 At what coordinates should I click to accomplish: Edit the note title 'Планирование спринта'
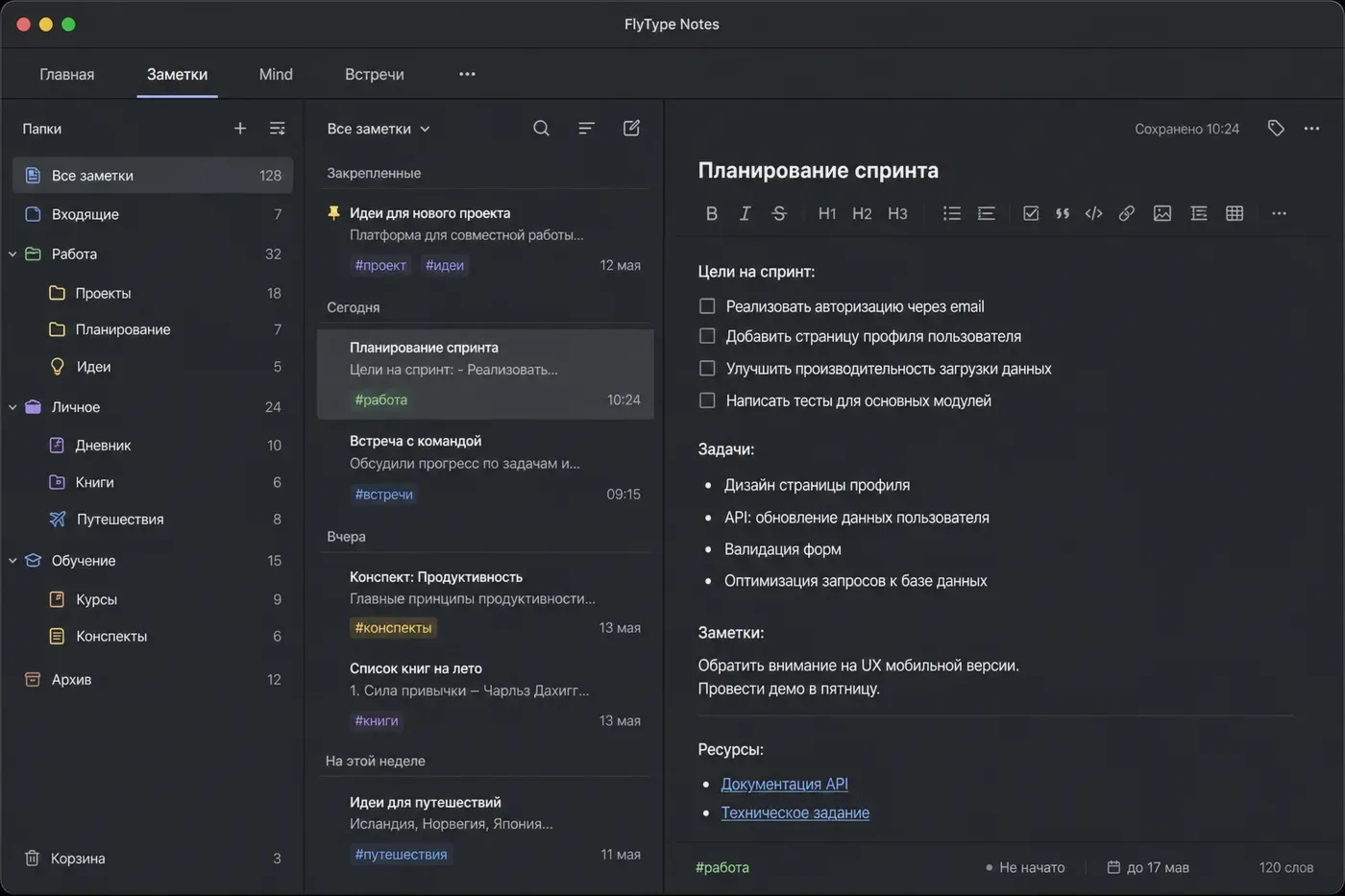(x=818, y=170)
